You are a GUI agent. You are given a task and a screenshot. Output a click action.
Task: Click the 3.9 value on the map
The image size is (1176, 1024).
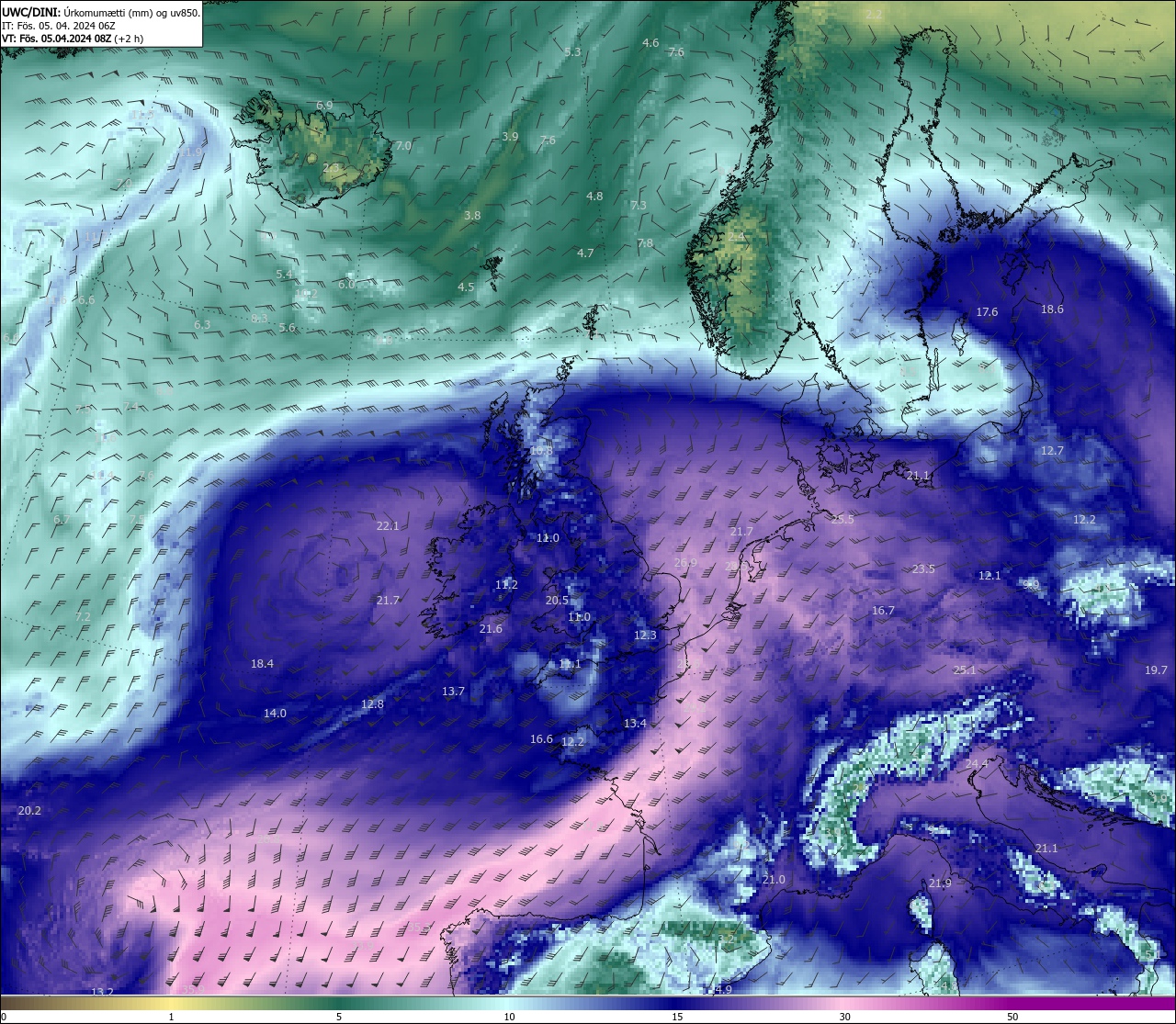coord(510,137)
